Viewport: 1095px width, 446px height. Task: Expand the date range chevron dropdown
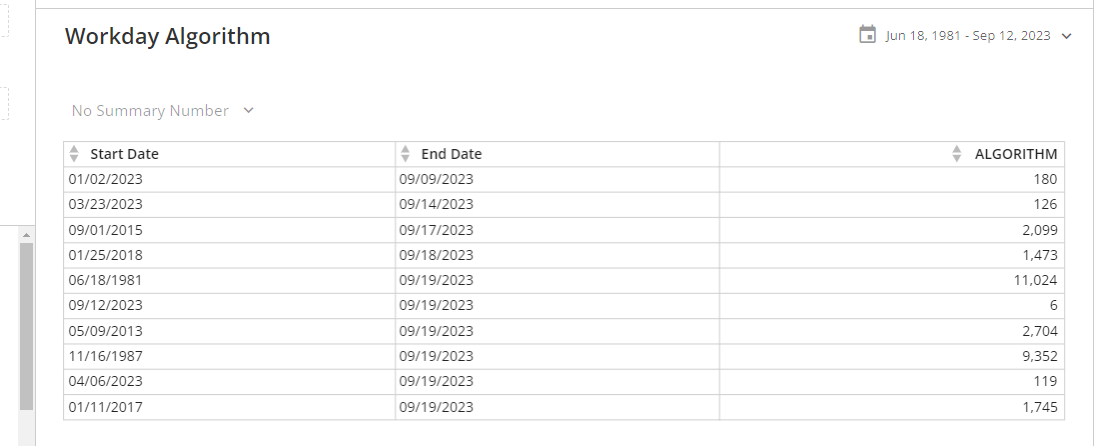[x=1066, y=36]
